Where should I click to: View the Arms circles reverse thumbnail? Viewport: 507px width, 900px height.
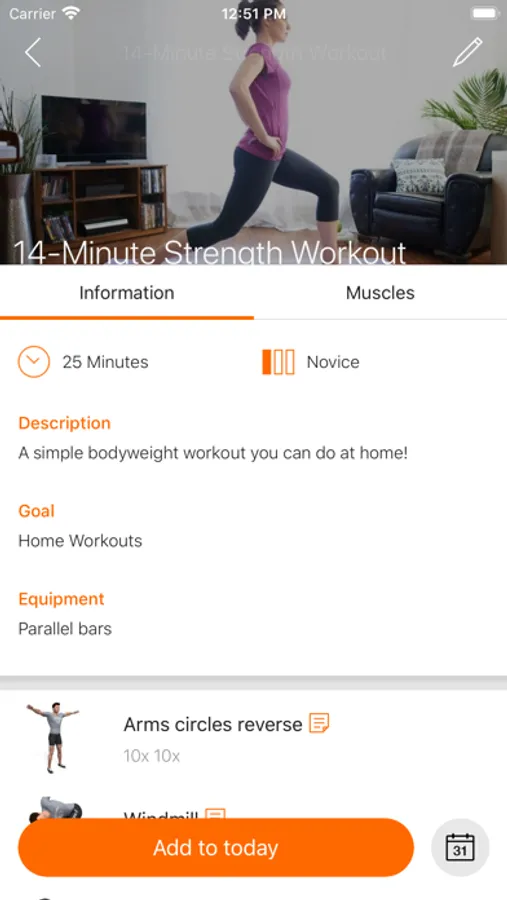click(x=53, y=737)
